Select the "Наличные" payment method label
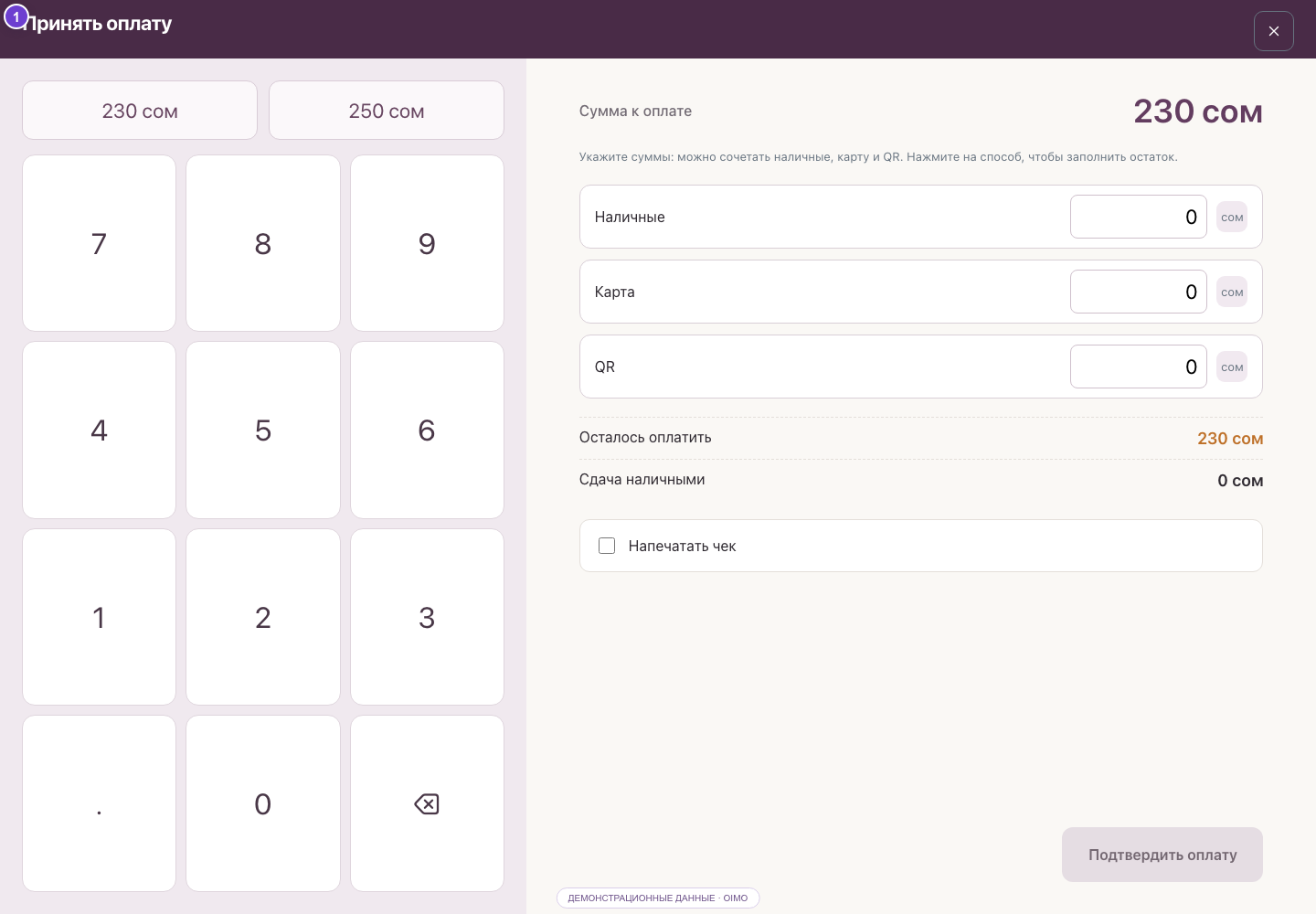 click(x=630, y=217)
